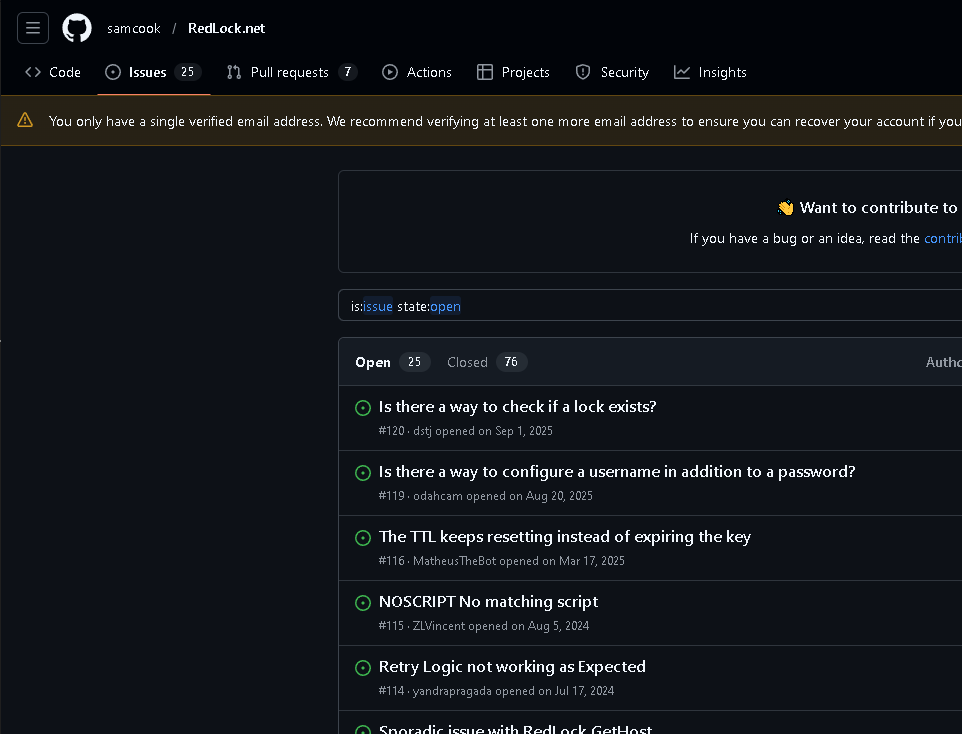962x734 pixels.
Task: Open the samcook owner profile link
Action: (x=134, y=28)
